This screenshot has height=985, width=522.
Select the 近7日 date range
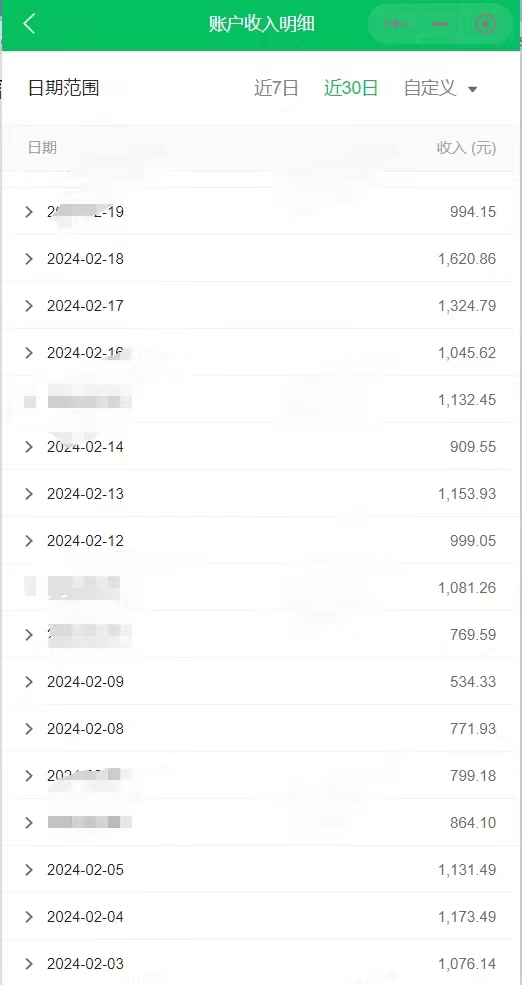tap(276, 88)
